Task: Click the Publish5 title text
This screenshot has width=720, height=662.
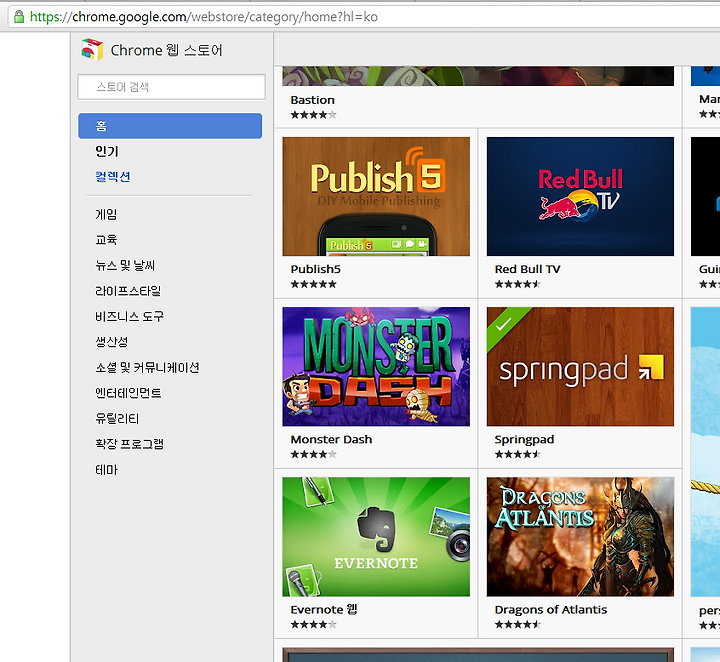Action: pos(315,269)
